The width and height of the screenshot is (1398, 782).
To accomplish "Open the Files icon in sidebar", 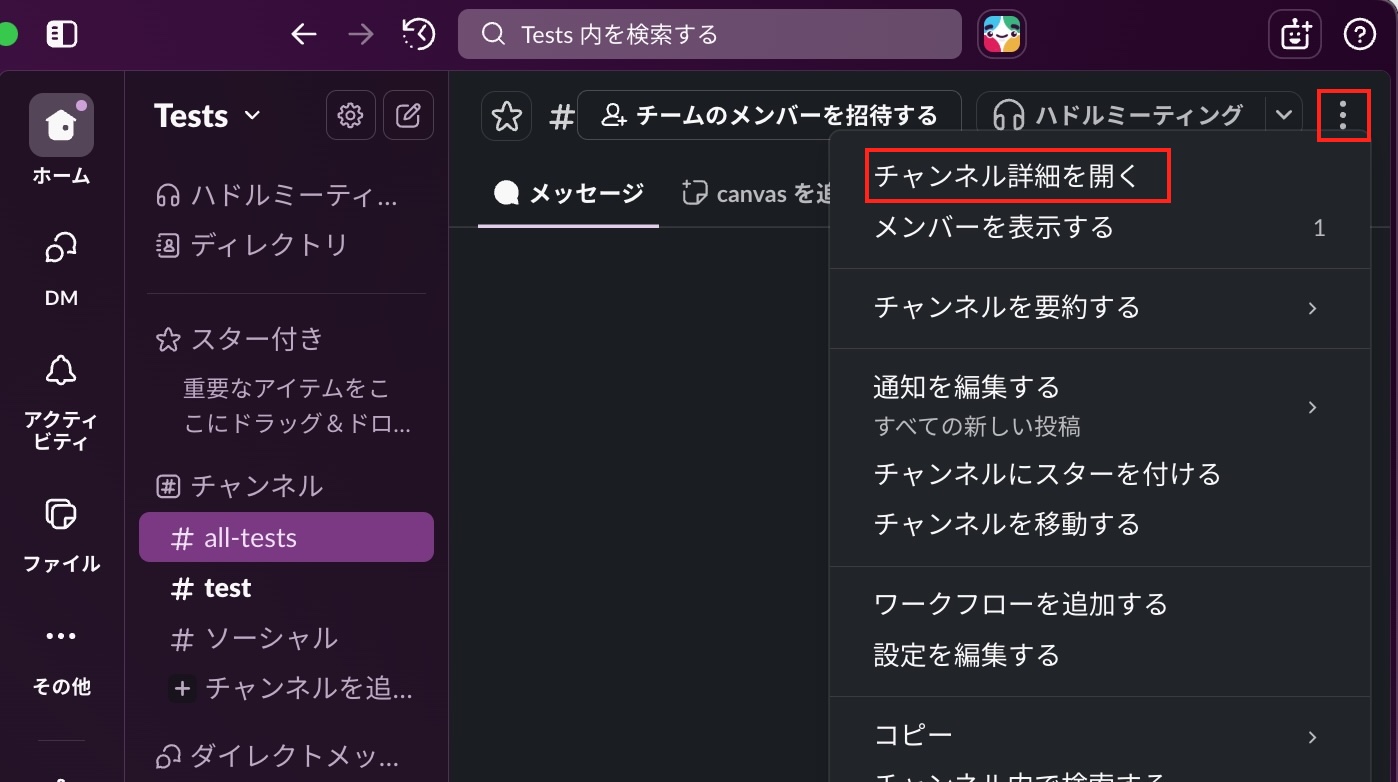I will [x=61, y=516].
